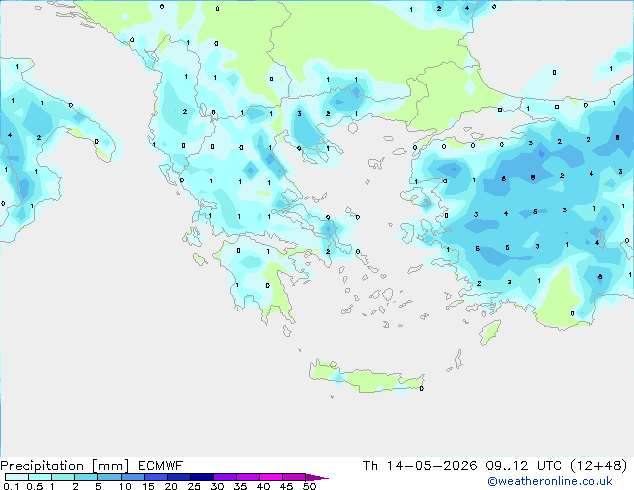
Task: Click the above-50 arrow tip of legend
Action: pyautogui.click(x=317, y=477)
